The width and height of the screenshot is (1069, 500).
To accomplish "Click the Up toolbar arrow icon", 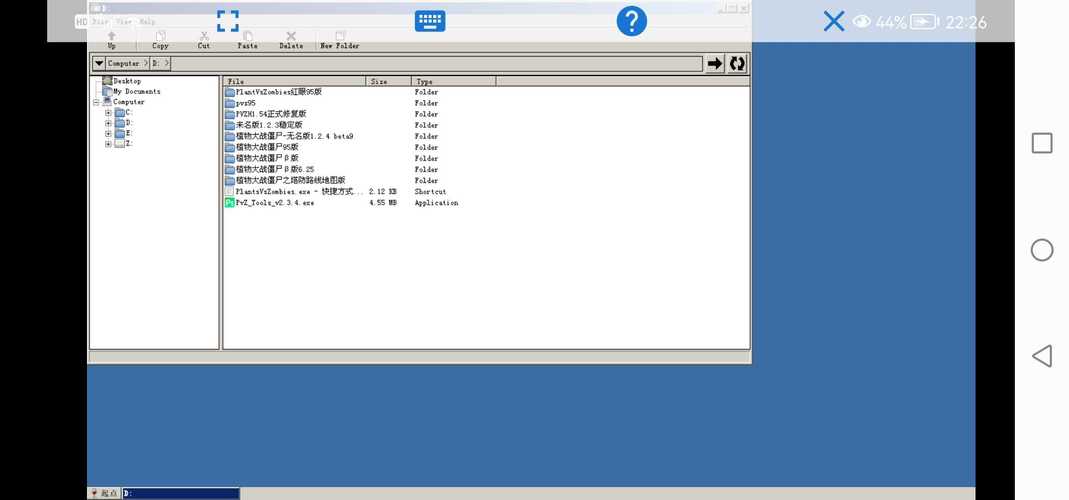I will (112, 36).
